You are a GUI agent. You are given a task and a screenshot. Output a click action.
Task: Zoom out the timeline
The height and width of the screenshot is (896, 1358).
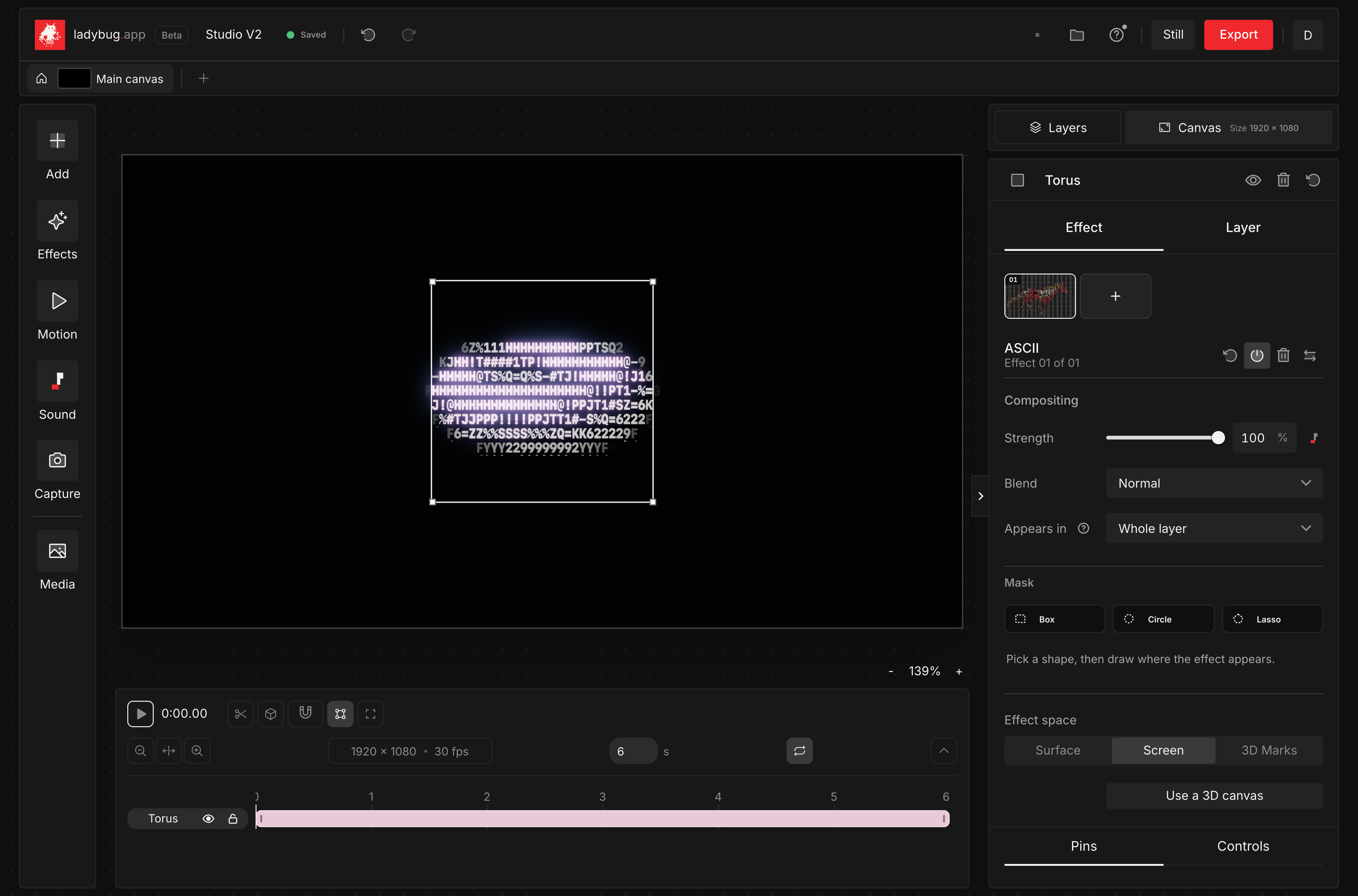click(x=140, y=751)
